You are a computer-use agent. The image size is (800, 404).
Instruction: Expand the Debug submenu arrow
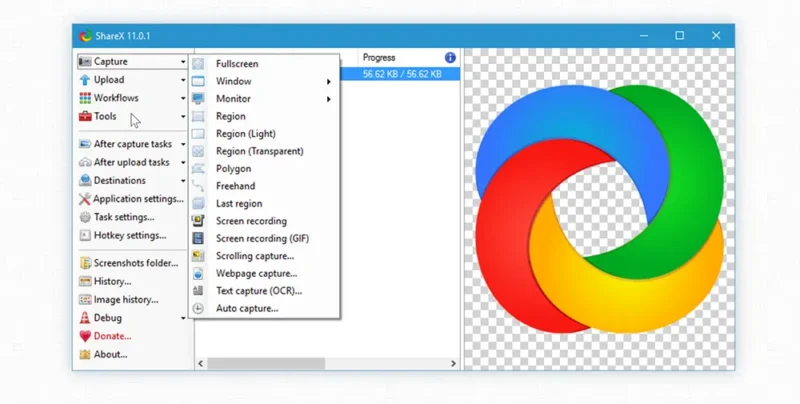click(183, 318)
